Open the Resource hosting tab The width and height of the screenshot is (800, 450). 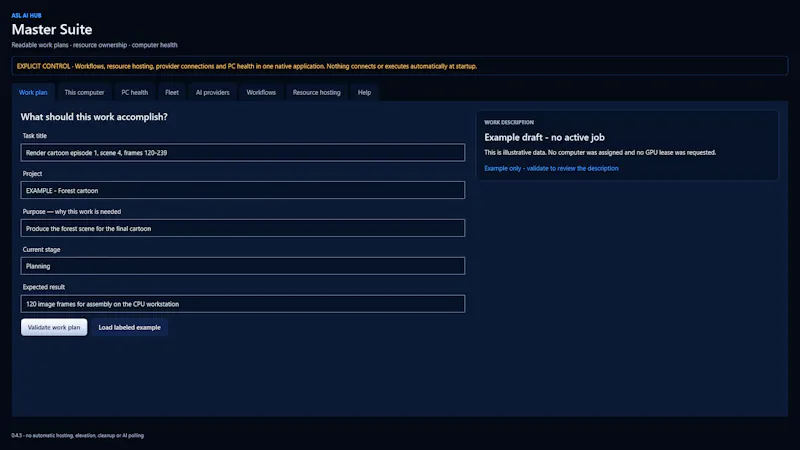coord(316,92)
